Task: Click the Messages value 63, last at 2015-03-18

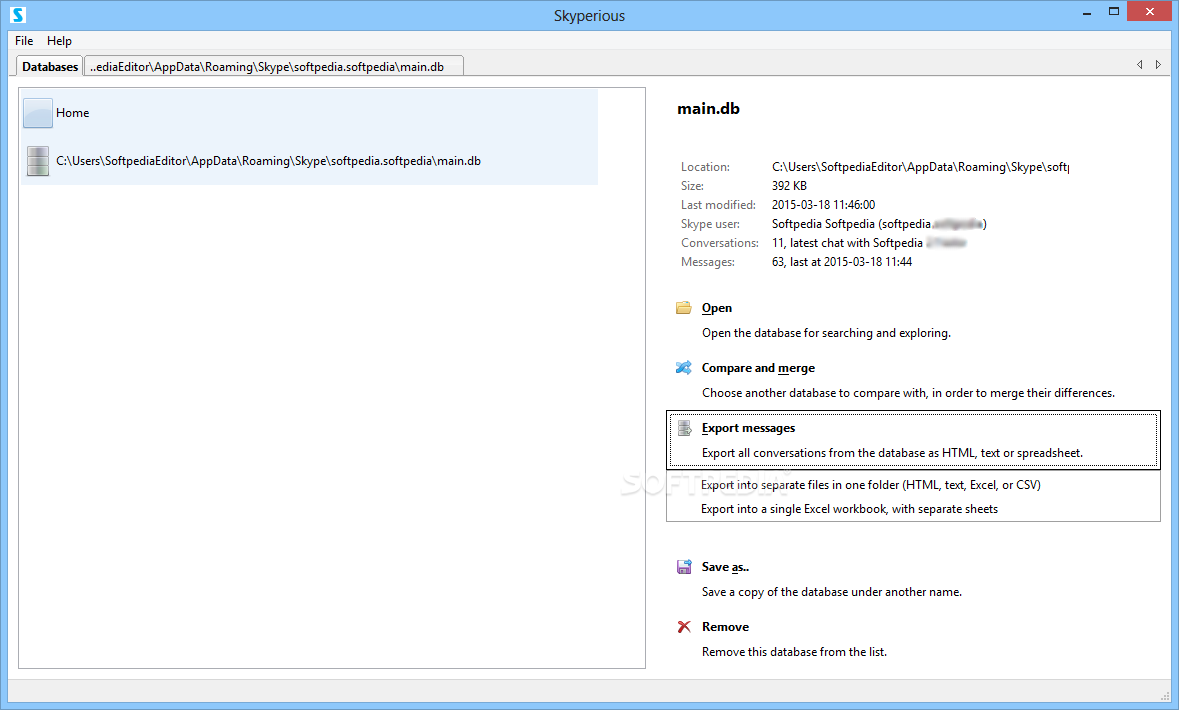Action: (841, 262)
